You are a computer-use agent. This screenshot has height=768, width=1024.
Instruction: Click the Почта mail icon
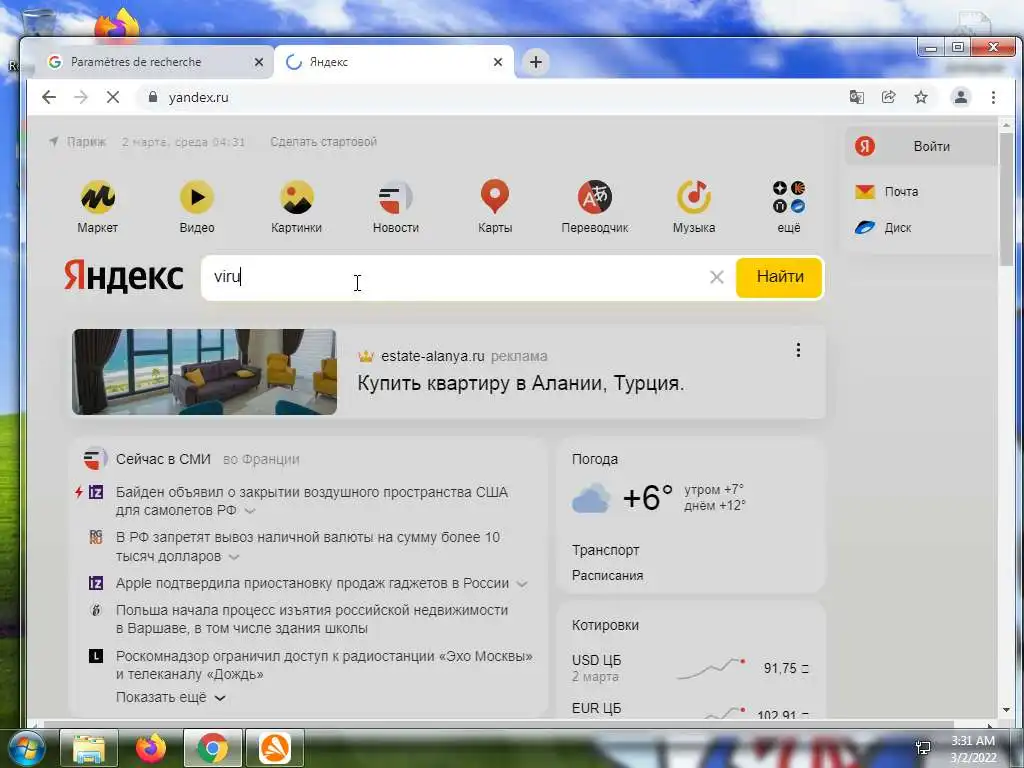[x=865, y=191]
